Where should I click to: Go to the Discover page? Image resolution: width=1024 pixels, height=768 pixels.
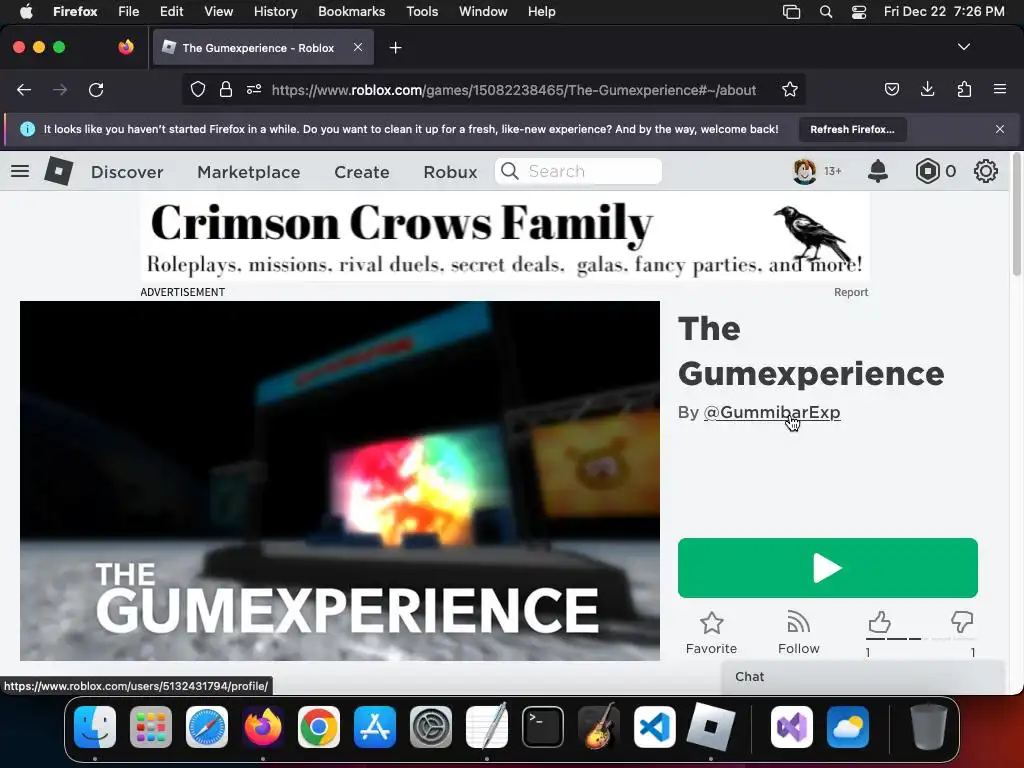[x=127, y=172]
